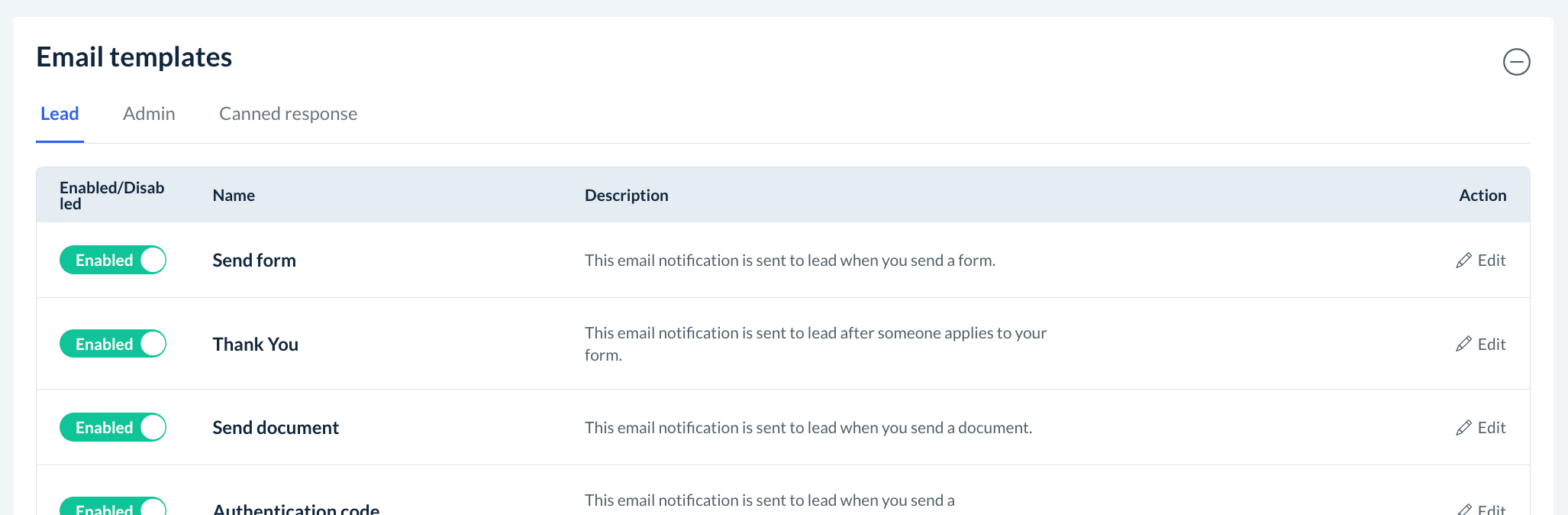Select the Canned response tab

pos(288,114)
